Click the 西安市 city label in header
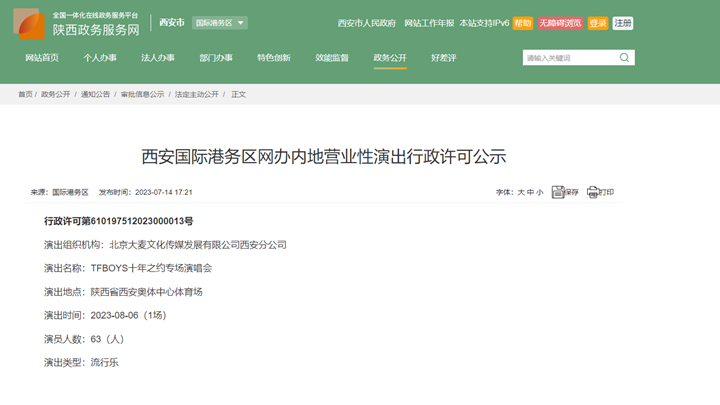Screen dimensions: 720x405 [172, 22]
